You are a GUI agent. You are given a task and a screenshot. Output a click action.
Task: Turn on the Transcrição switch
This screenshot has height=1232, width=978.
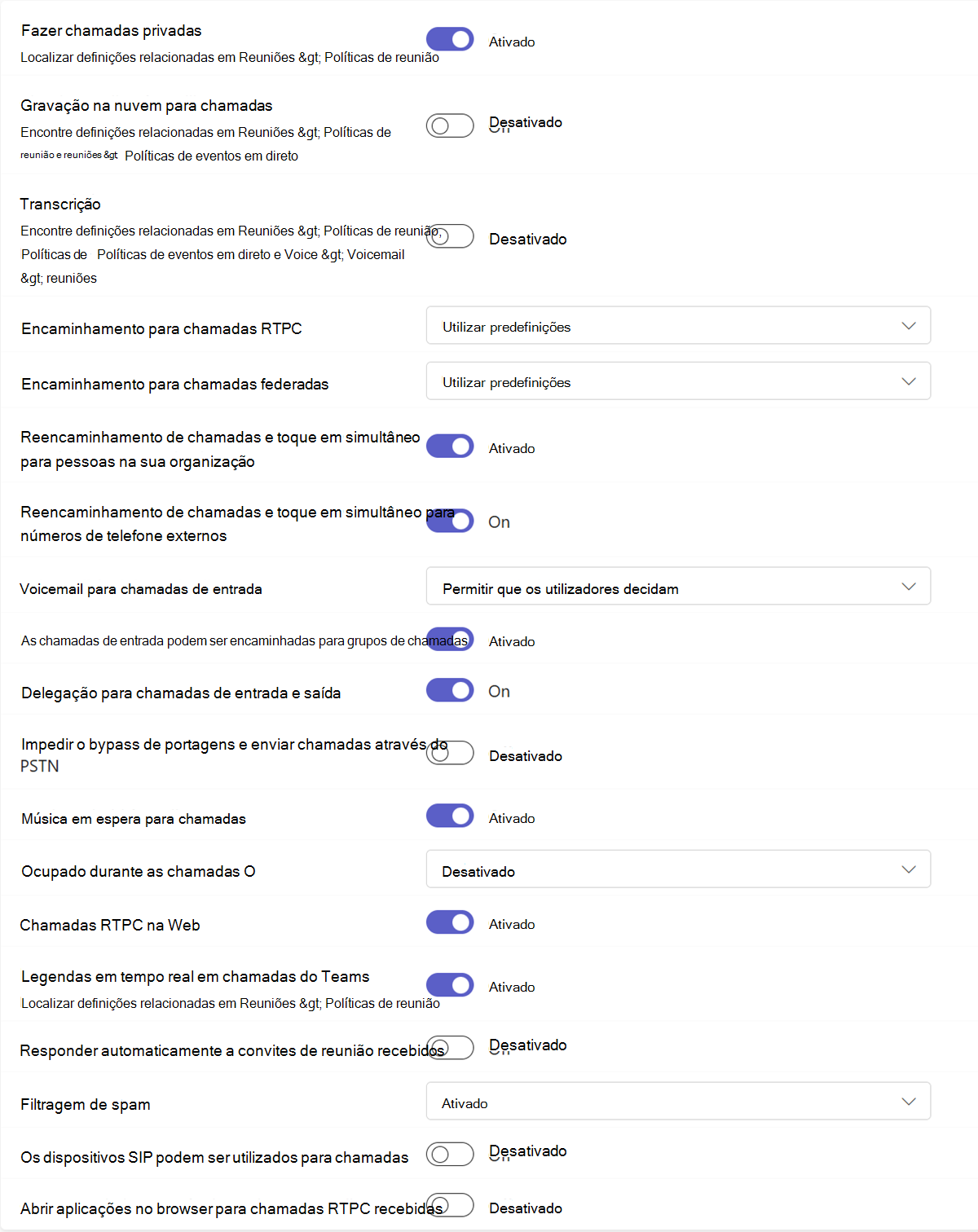coord(450,236)
